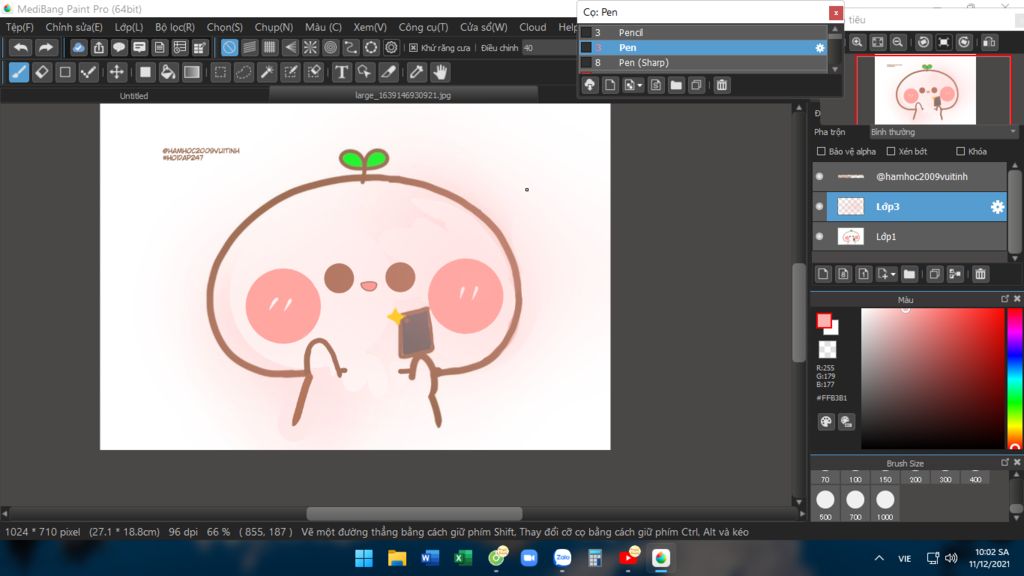This screenshot has height=576, width=1024.
Task: Enable the Khóa checkbox
Action: click(x=961, y=152)
